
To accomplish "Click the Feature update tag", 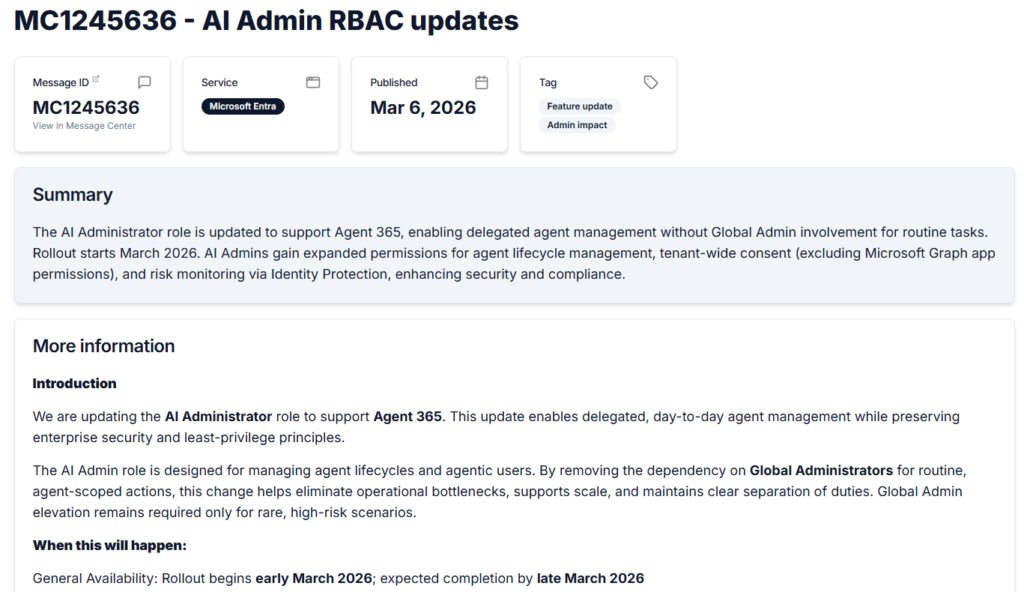I will coord(579,106).
